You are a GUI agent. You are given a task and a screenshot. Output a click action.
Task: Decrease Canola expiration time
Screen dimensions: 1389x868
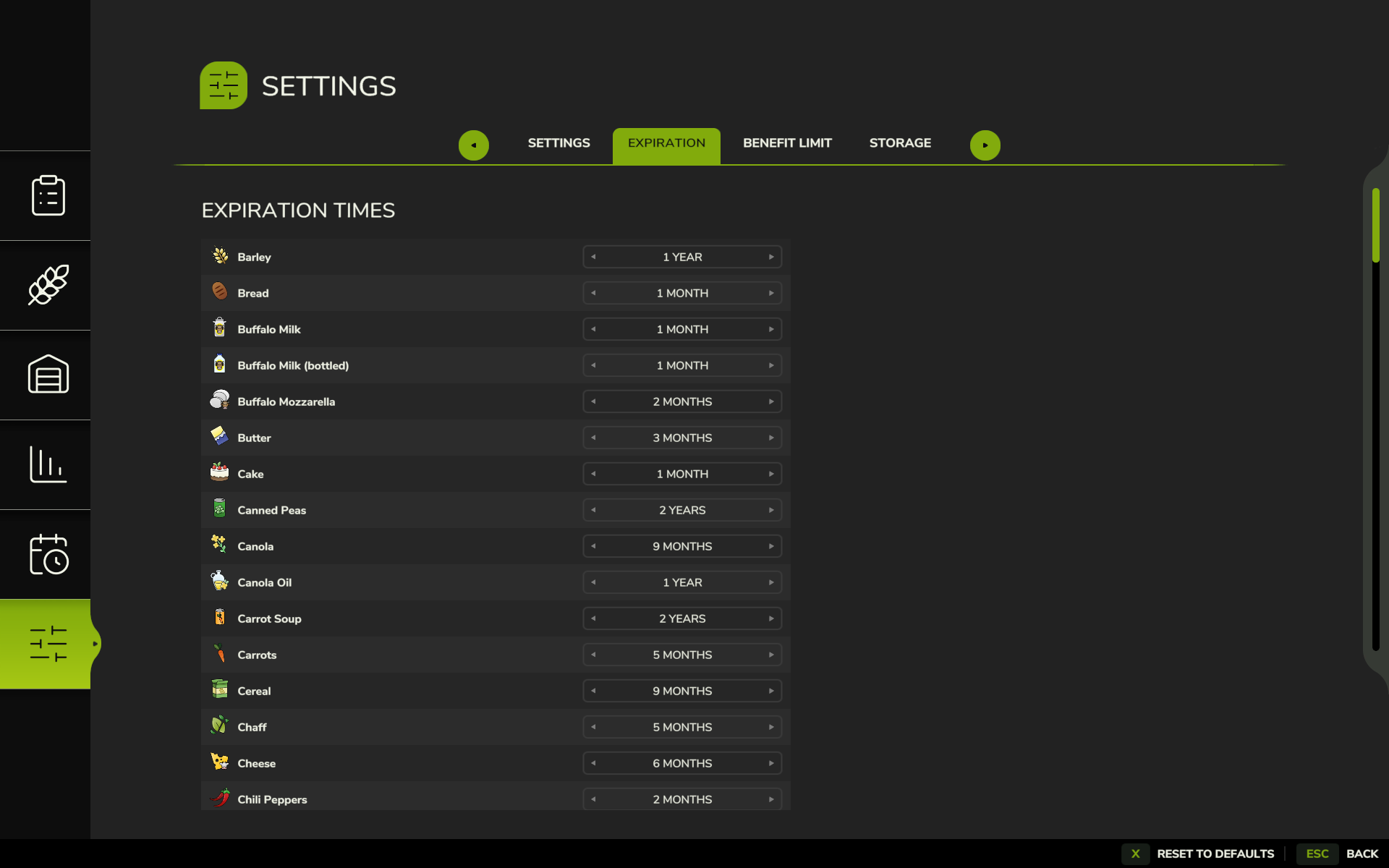593,546
